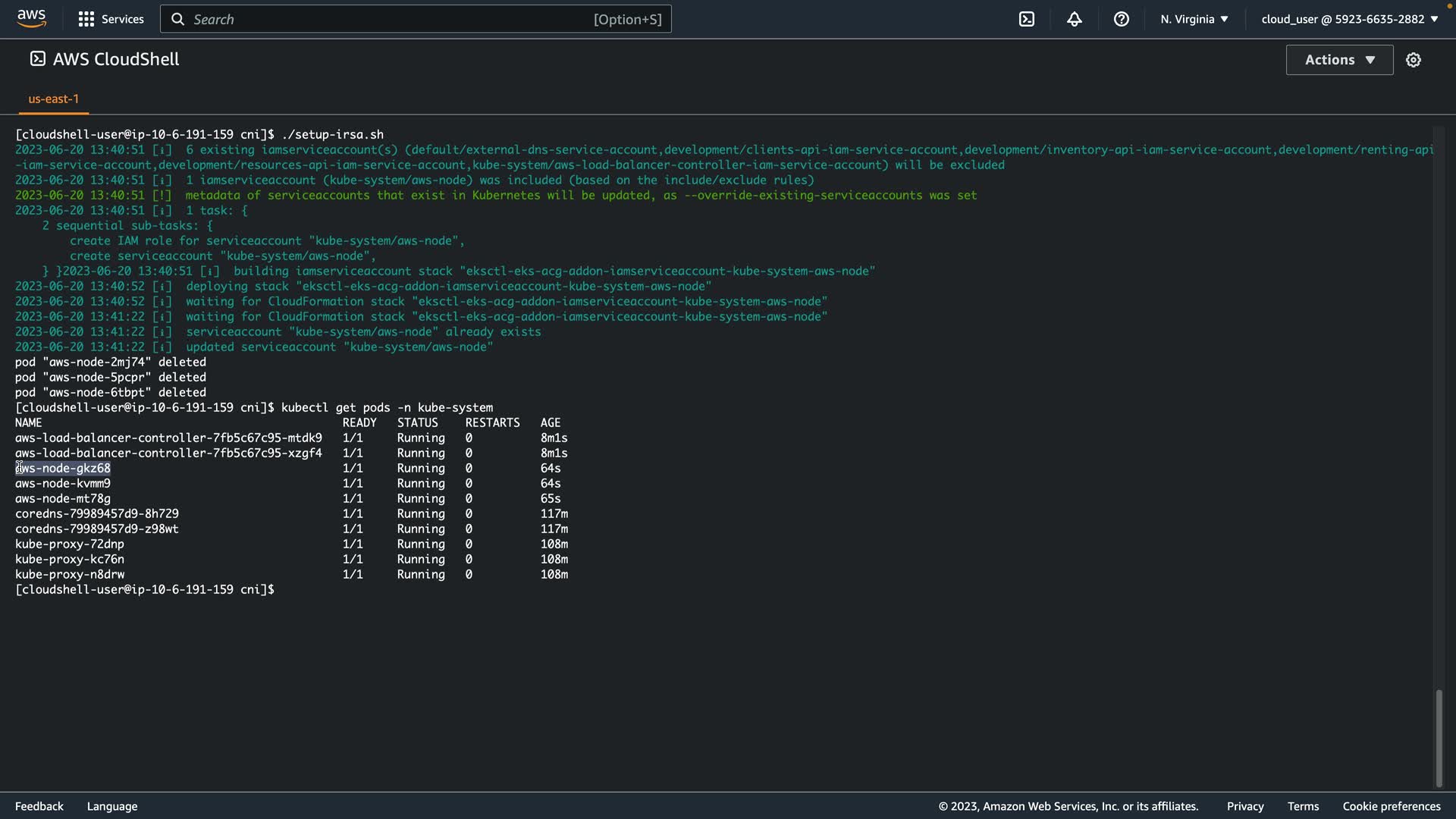Open the cloud_user account dropdown
The width and height of the screenshot is (1456, 819).
click(x=1349, y=19)
